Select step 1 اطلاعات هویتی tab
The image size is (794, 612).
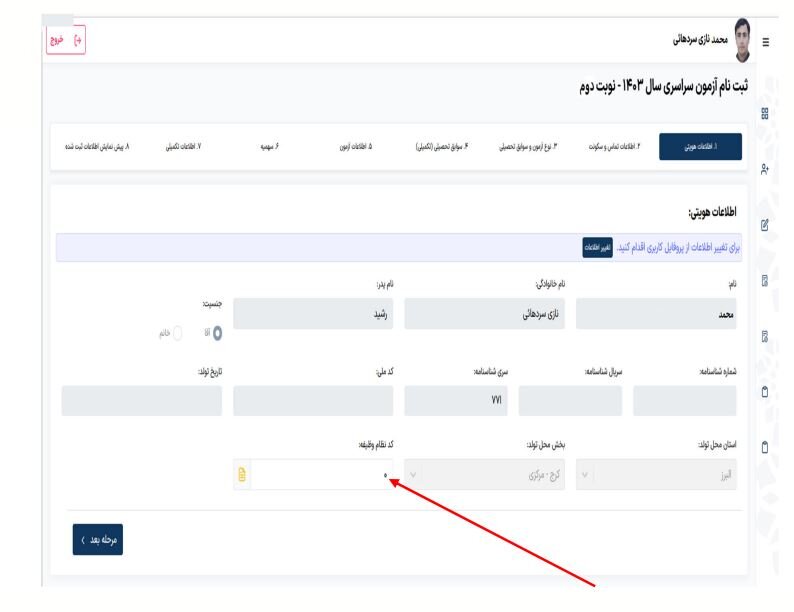(700, 146)
